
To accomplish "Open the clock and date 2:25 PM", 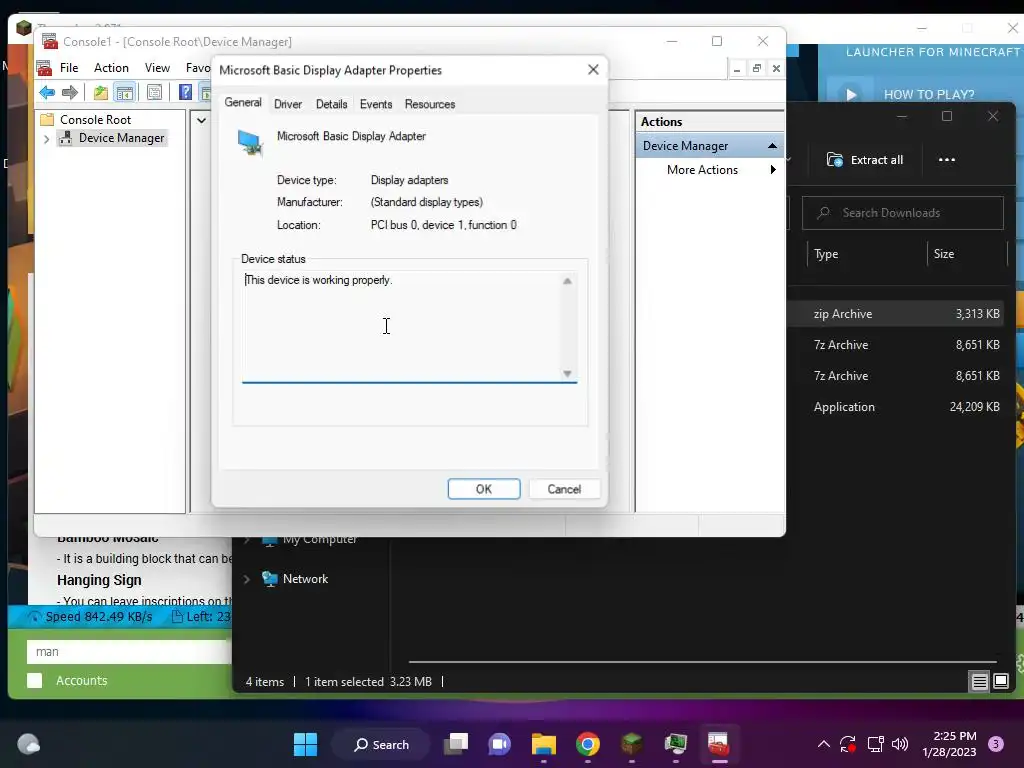I will 949,744.
